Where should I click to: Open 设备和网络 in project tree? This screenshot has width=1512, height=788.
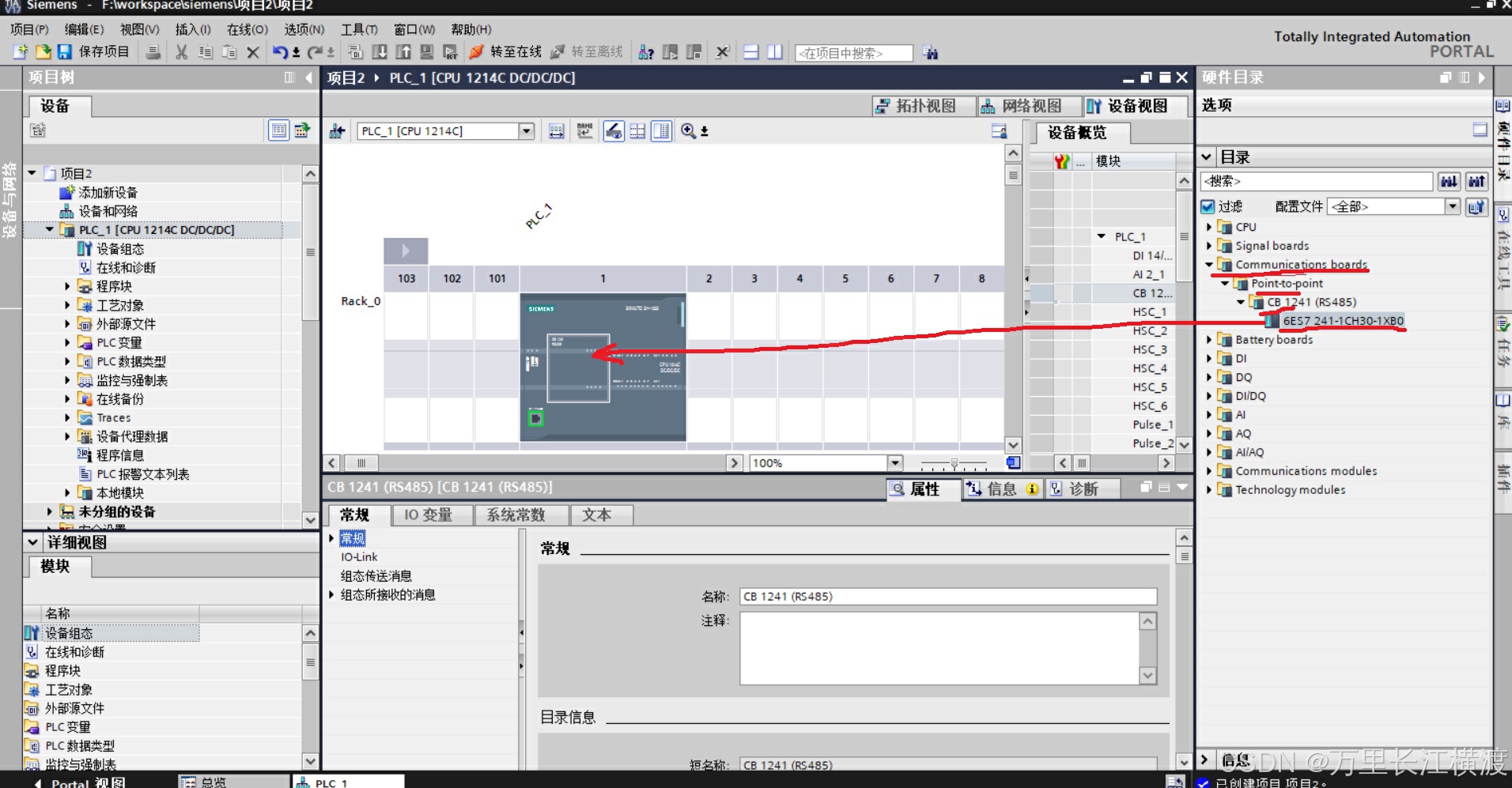pyautogui.click(x=108, y=212)
